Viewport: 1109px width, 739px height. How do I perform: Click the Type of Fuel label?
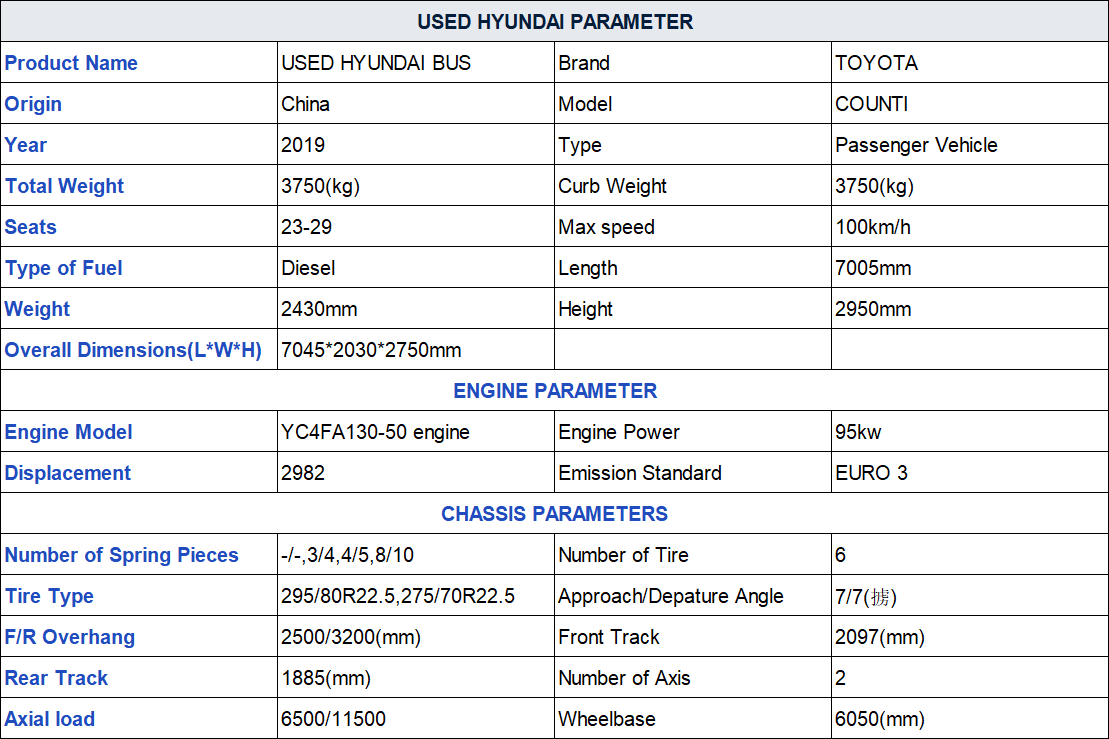64,268
